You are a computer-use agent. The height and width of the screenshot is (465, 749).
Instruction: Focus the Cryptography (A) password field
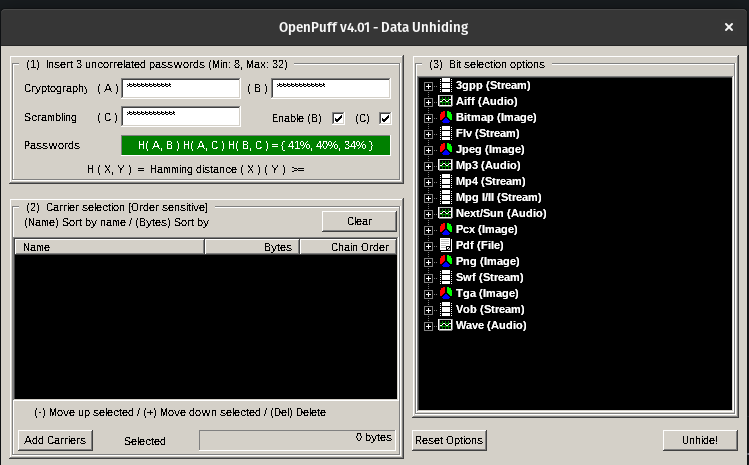(180, 88)
